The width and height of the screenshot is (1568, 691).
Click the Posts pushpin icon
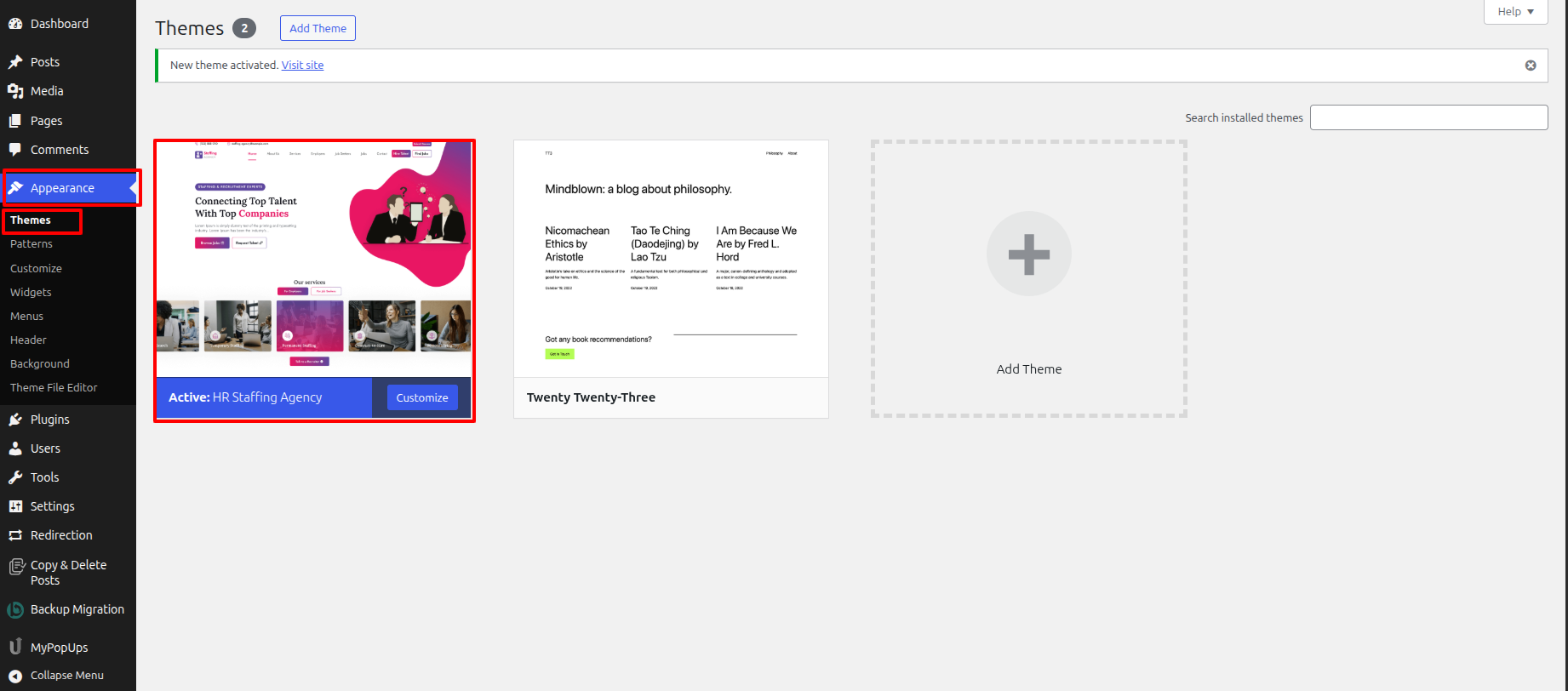coord(15,62)
